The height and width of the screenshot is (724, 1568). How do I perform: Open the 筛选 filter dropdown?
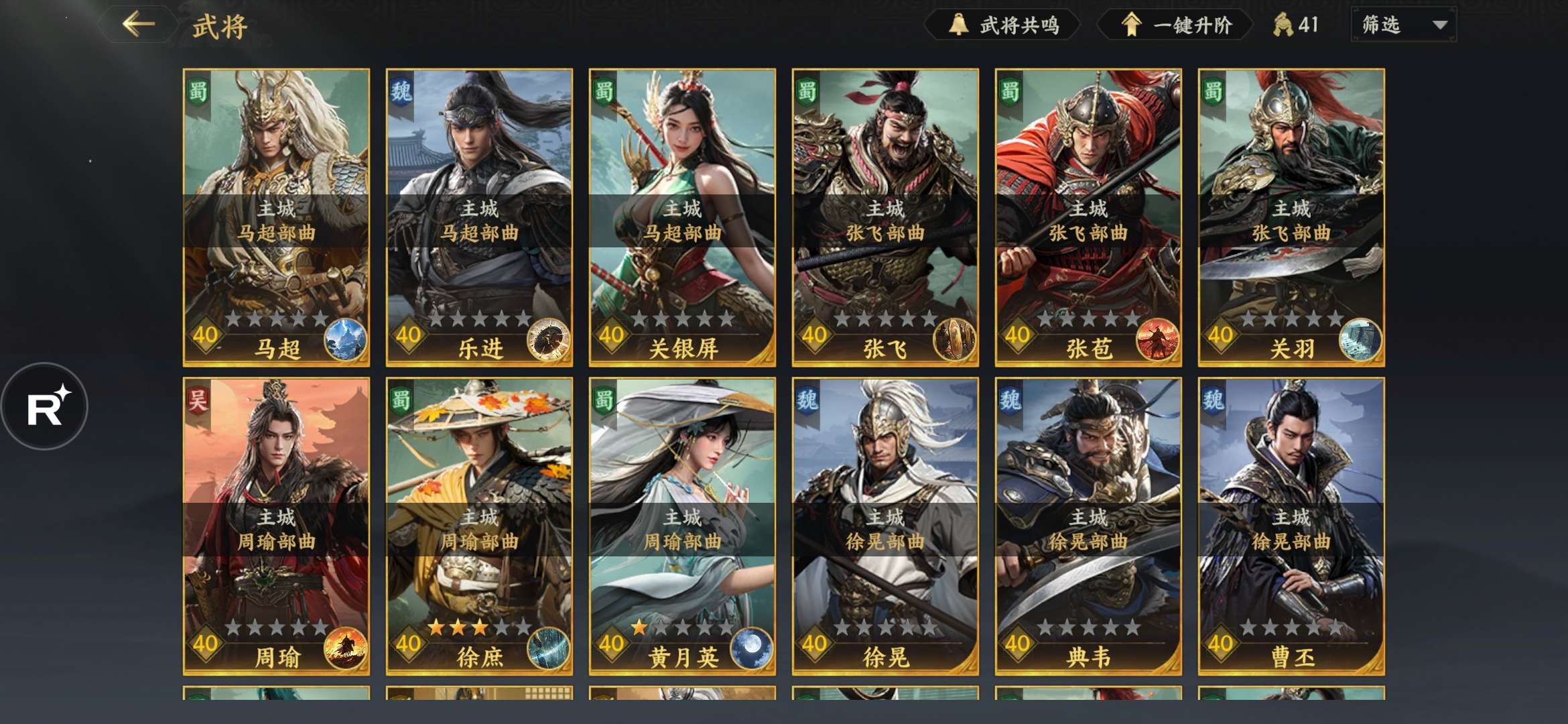point(1404,25)
